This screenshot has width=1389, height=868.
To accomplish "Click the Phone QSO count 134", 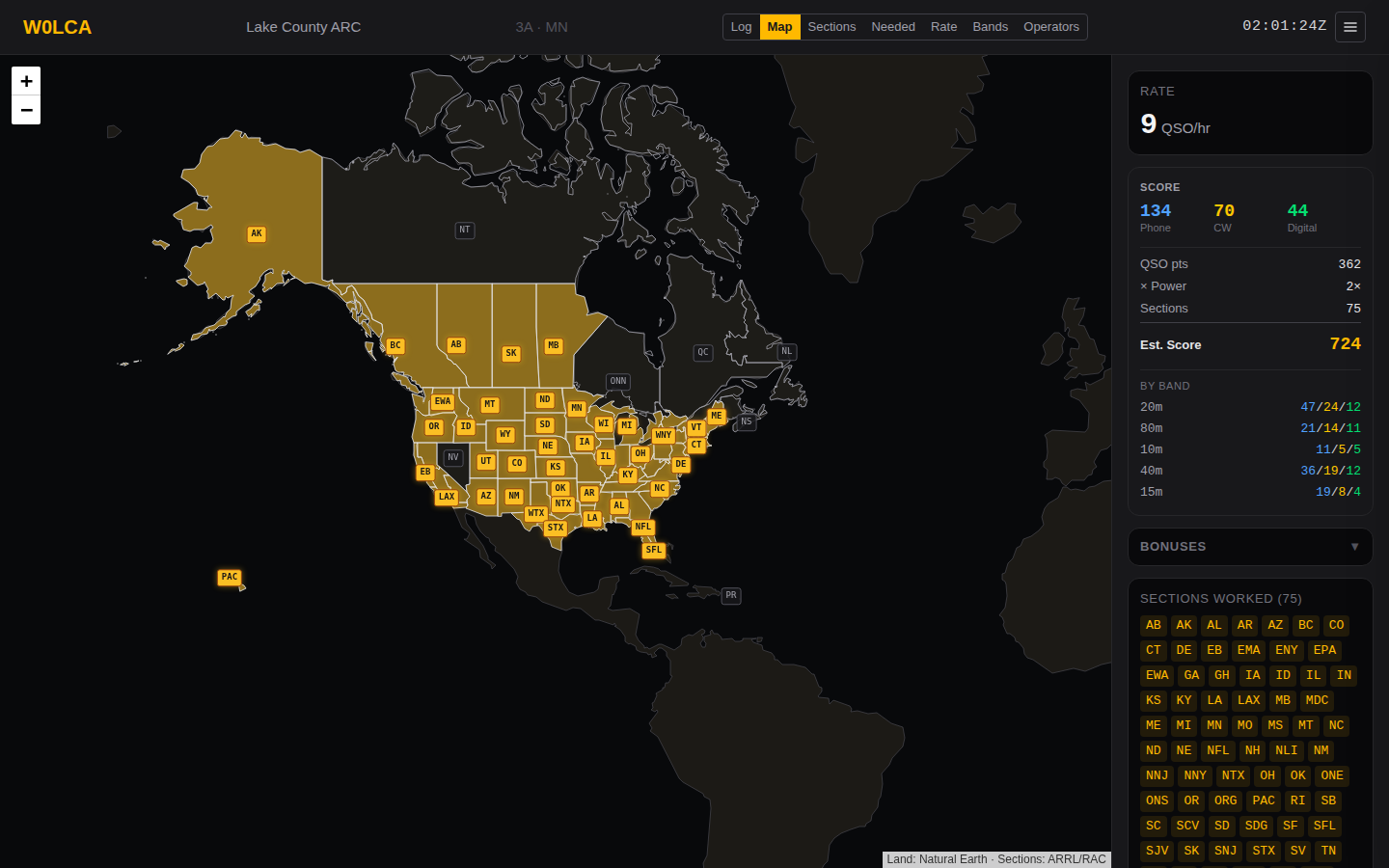I will point(1156,210).
